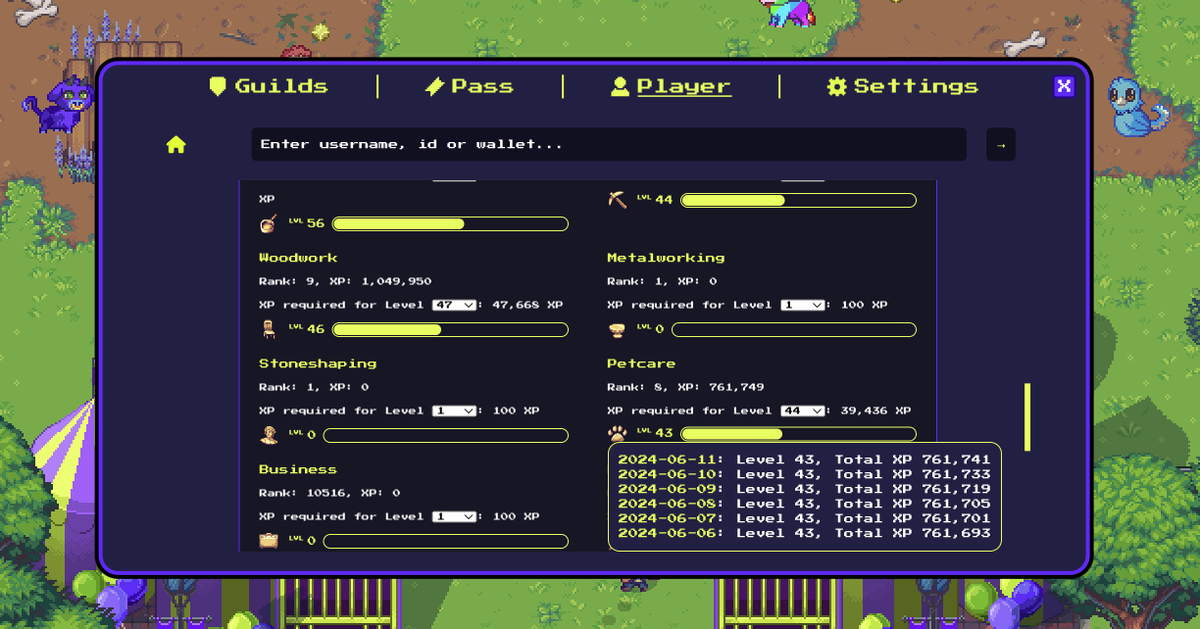The image size is (1200, 629).
Task: Switch to the Player tab
Action: click(x=671, y=87)
